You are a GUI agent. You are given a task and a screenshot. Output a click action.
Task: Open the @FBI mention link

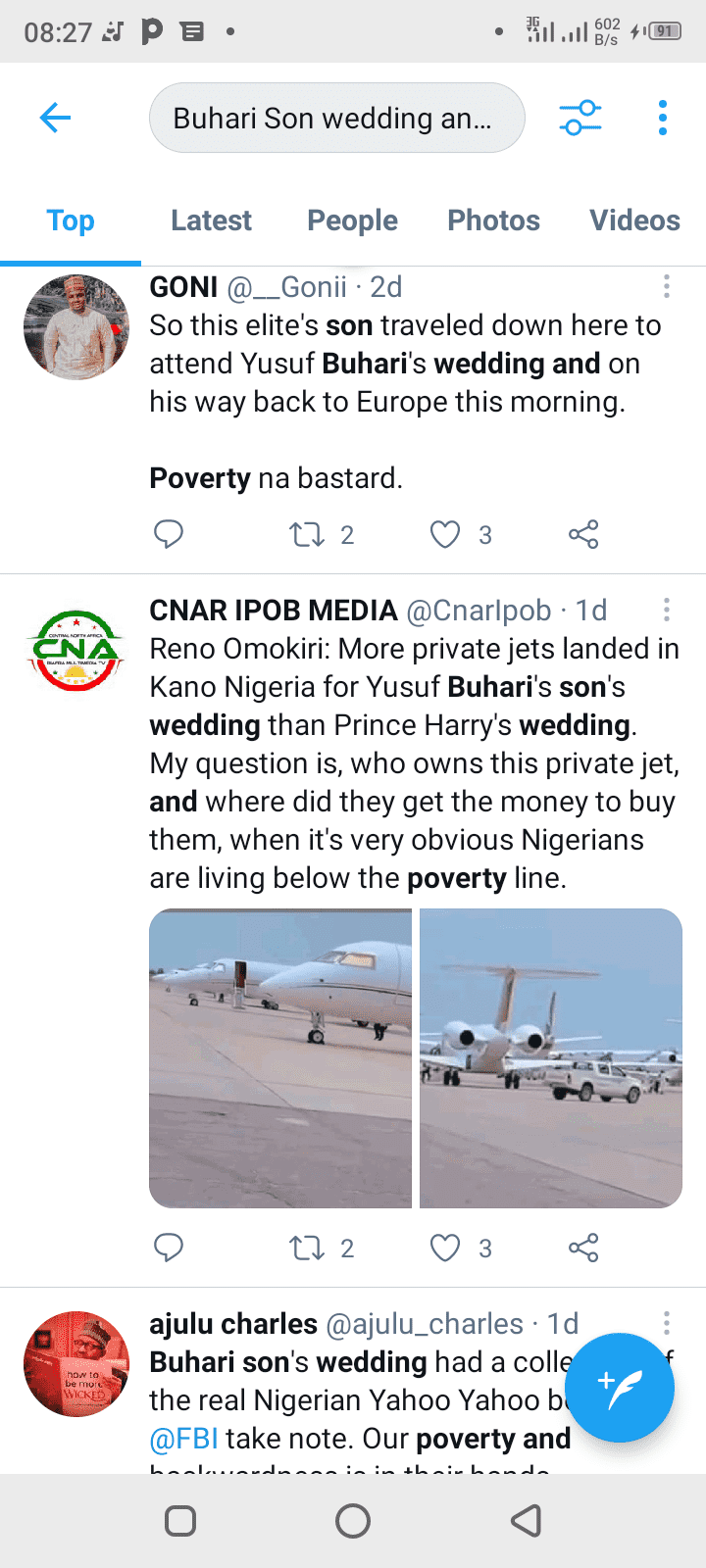(183, 1439)
